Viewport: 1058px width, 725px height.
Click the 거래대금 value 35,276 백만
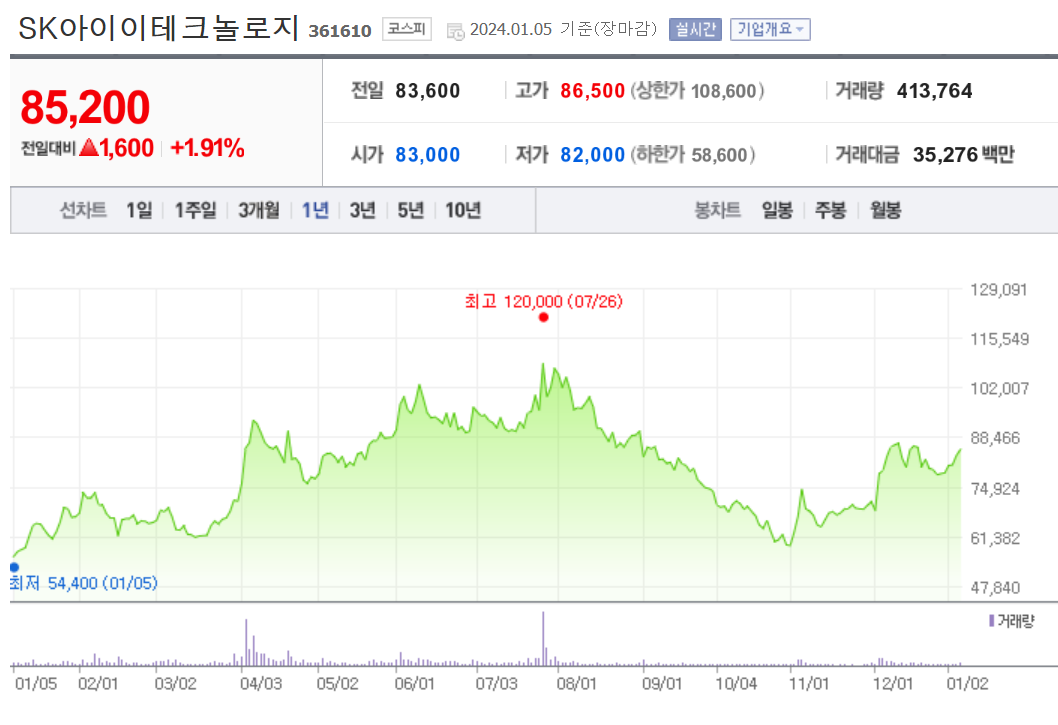coord(964,155)
